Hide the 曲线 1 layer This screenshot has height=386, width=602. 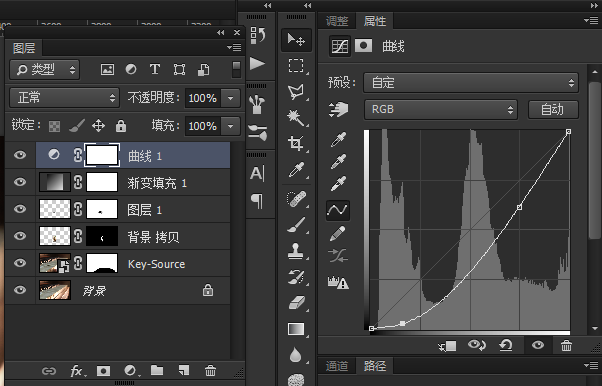pos(20,155)
